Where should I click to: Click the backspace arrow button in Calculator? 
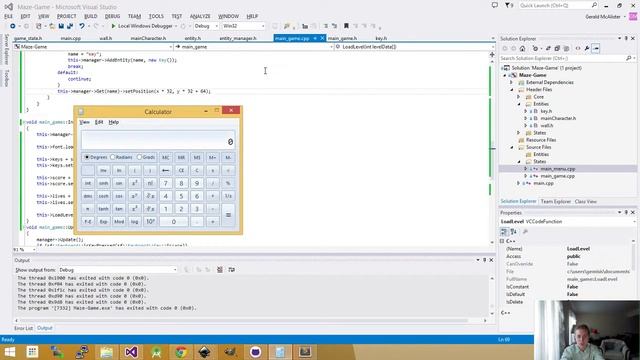click(166, 170)
